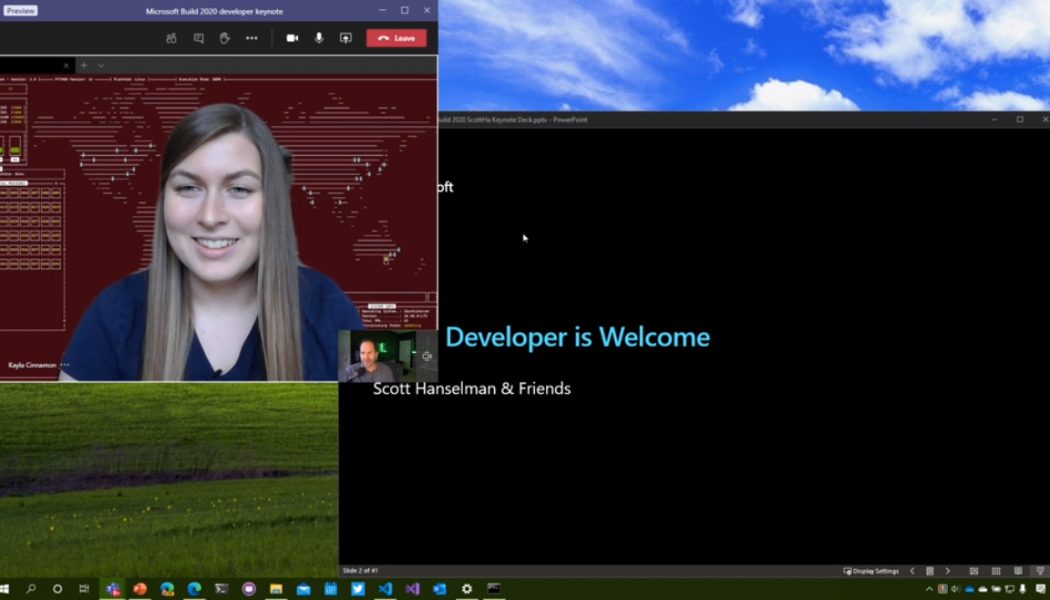Open the share screen tray in Teams

[346, 38]
